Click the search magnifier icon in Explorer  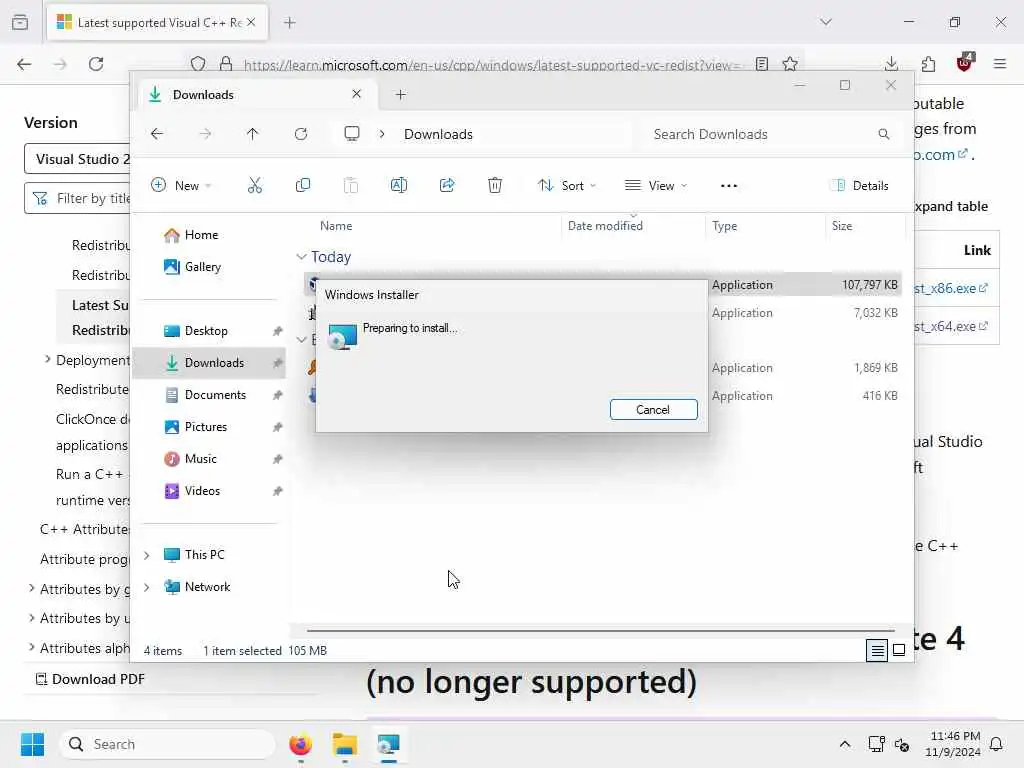click(884, 134)
